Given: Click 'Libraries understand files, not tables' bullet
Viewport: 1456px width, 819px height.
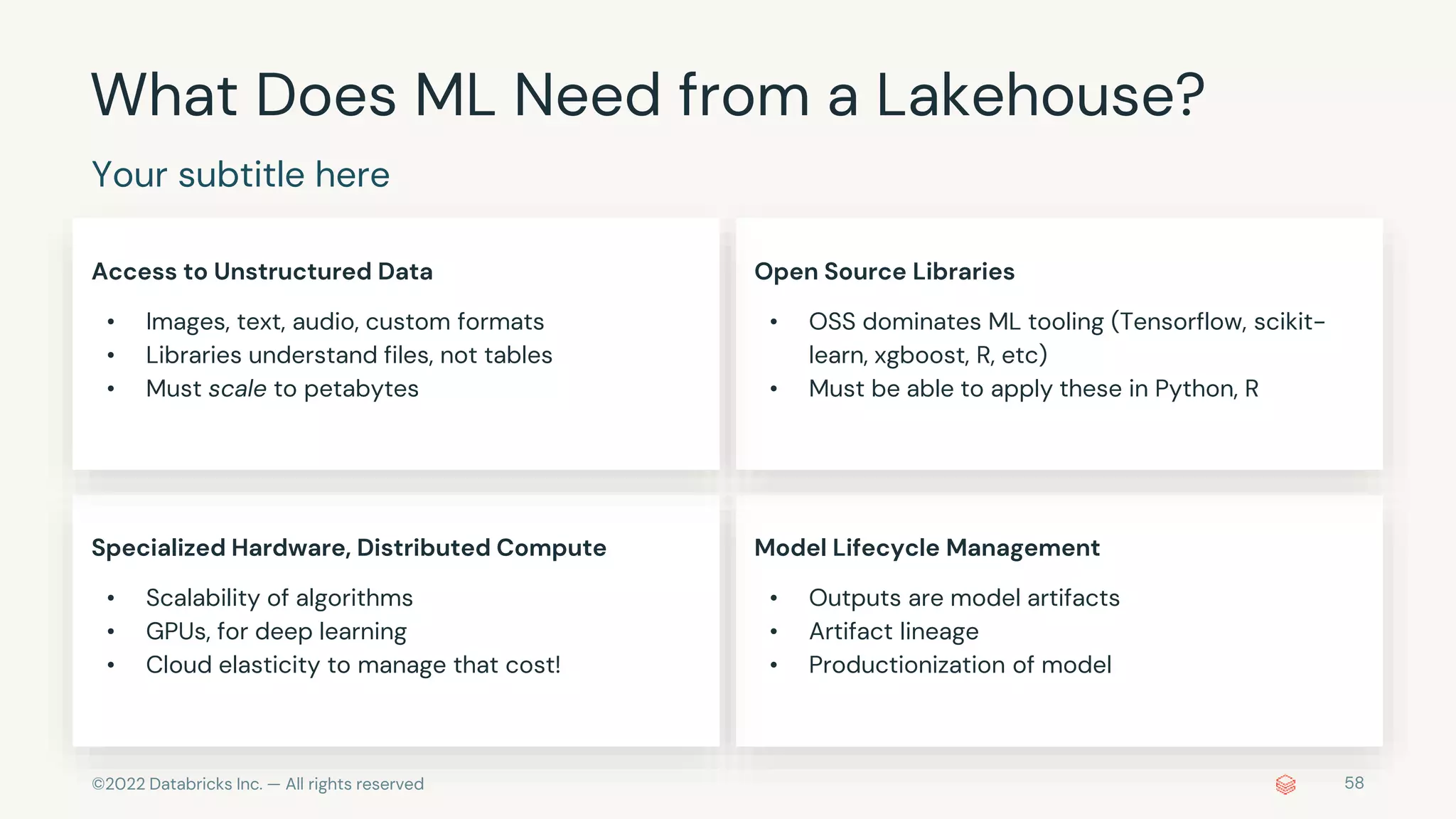Looking at the screenshot, I should click(349, 355).
